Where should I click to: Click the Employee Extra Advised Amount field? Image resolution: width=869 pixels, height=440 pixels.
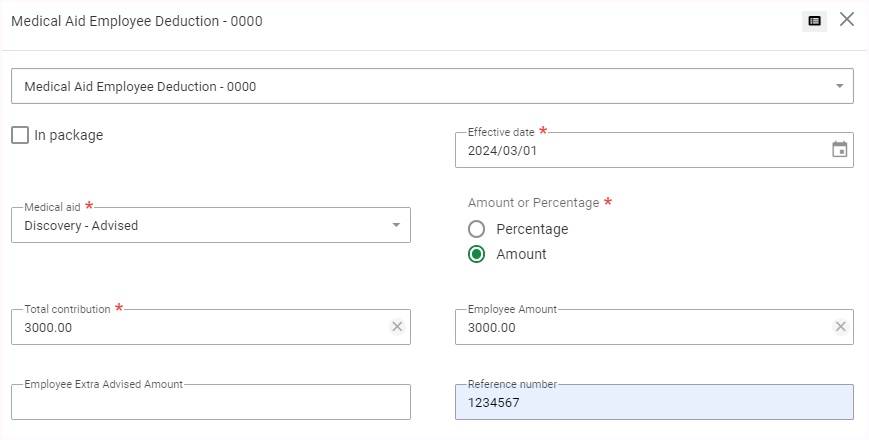pos(210,403)
